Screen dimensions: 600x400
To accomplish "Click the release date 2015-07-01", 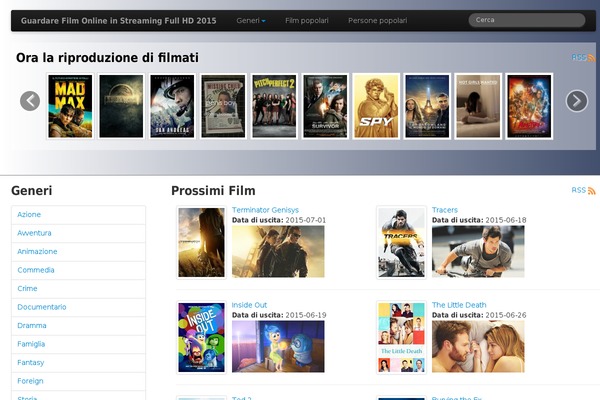I will [x=306, y=220].
